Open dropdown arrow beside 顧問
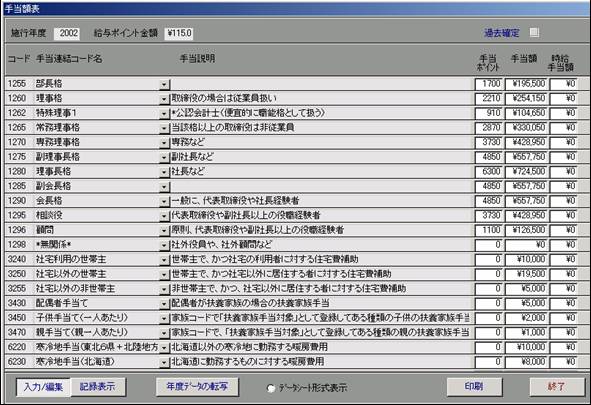 (x=164, y=231)
